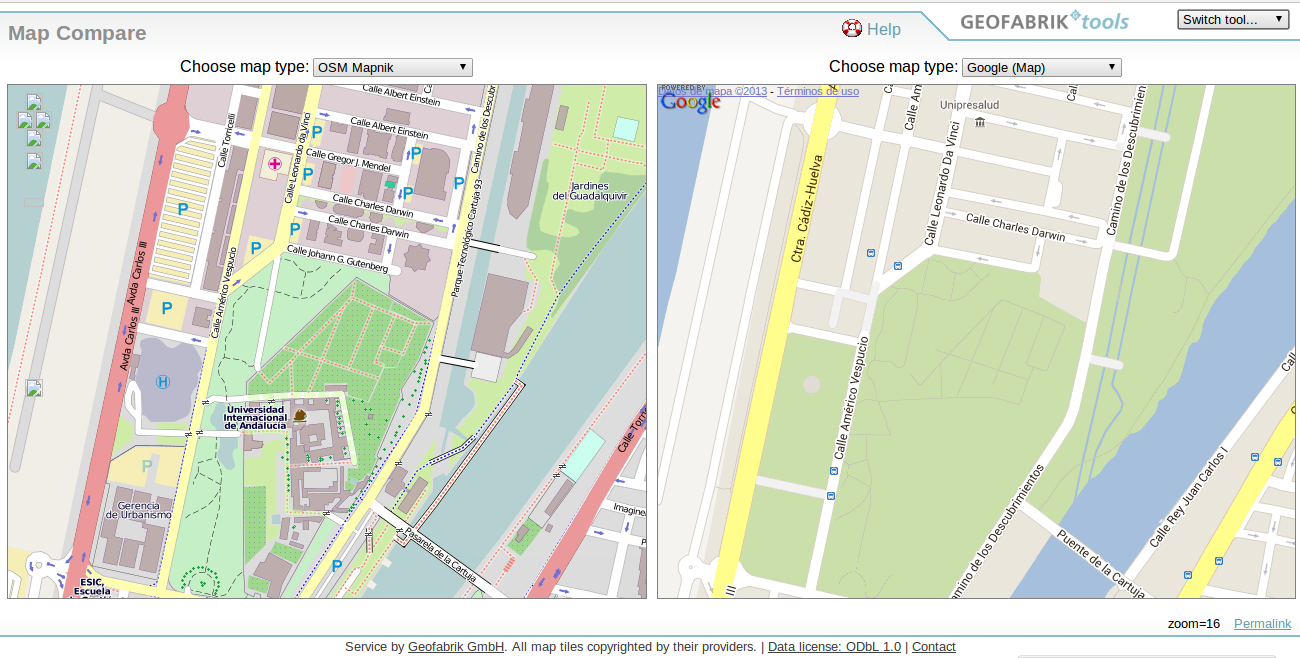Click parking P near Pasarela de la Cartuja
Viewport: 1300px width, 658px height.
pyautogui.click(x=337, y=566)
